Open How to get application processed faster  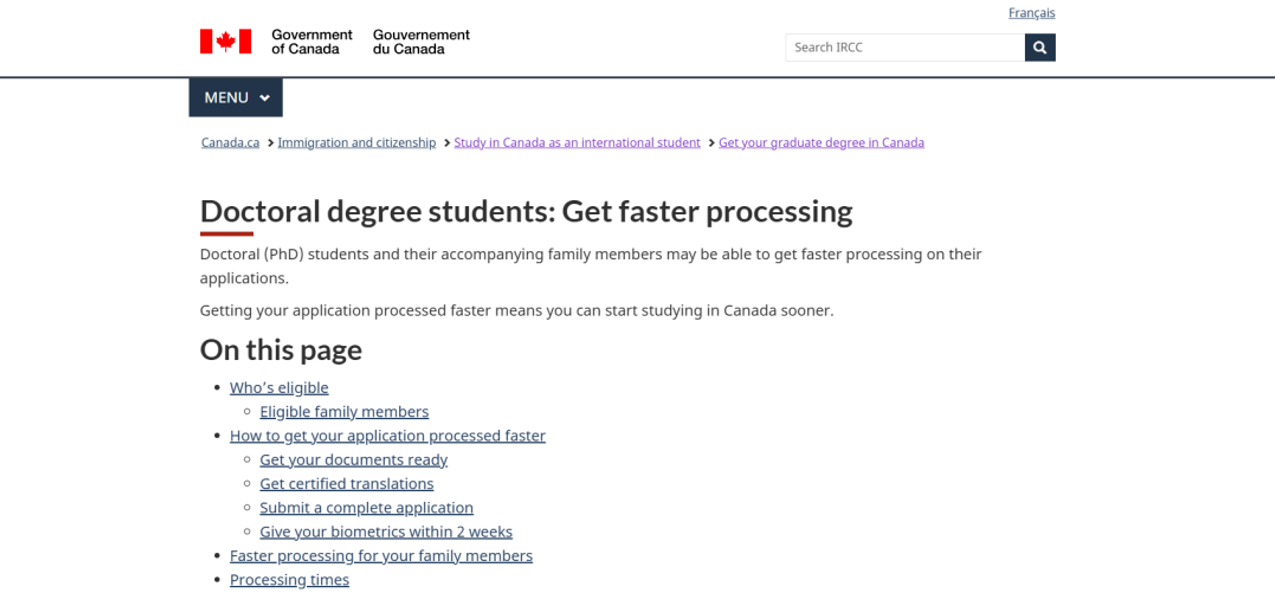[387, 436]
